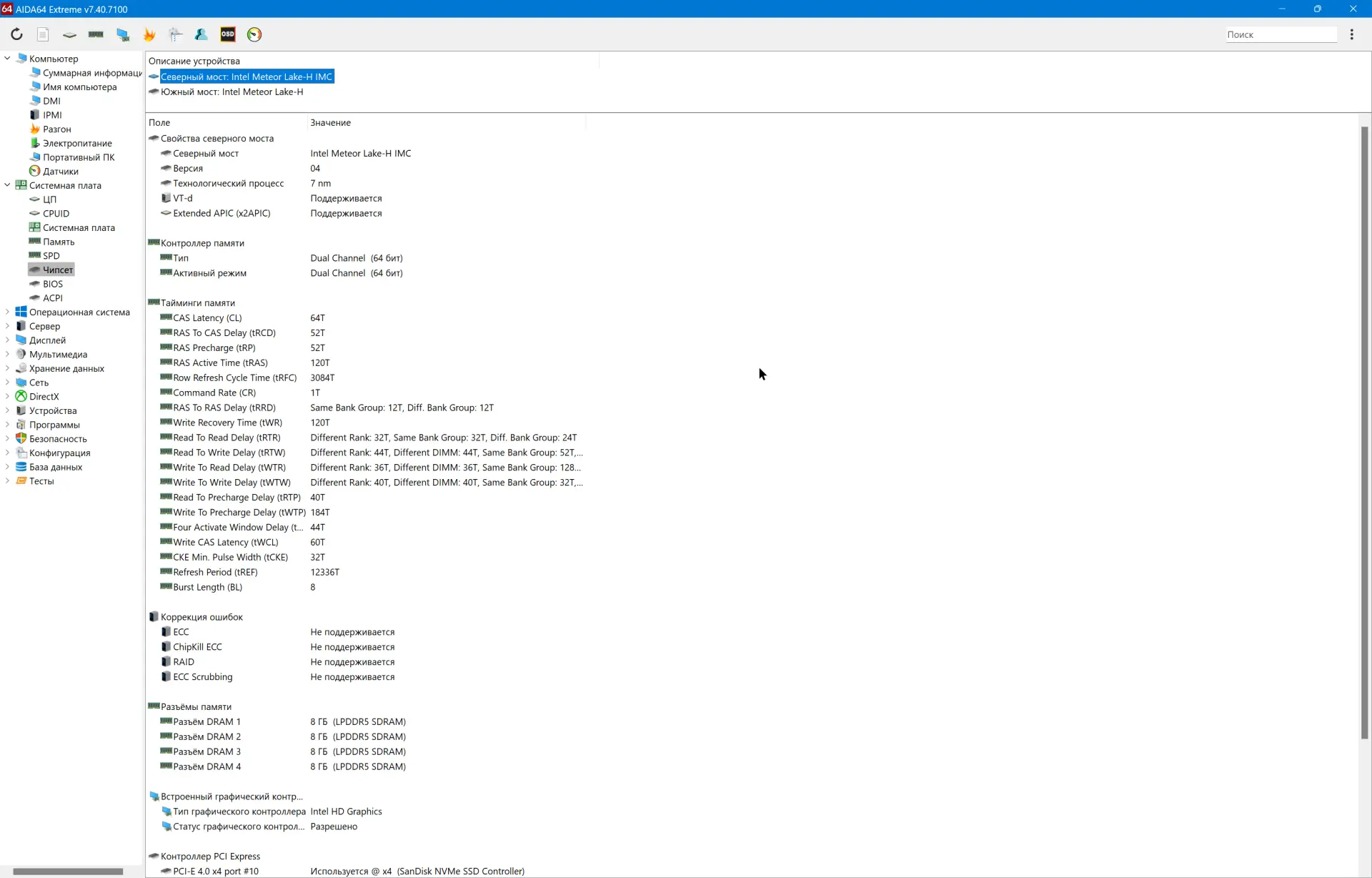Image resolution: width=1372 pixels, height=878 pixels.
Task: Click the OSD Panel toolbar icon
Action: 228,34
